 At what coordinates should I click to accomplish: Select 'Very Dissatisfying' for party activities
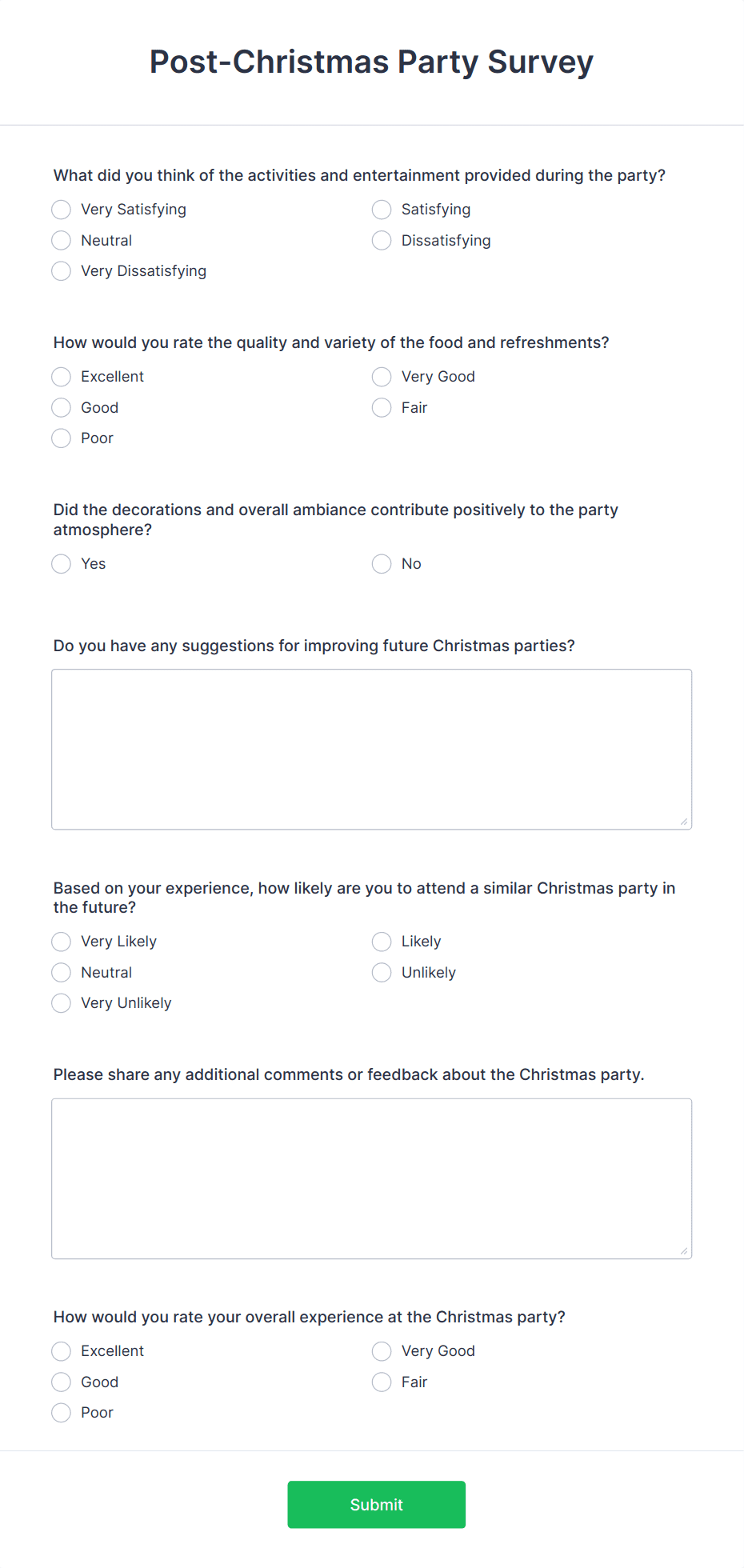(61, 271)
